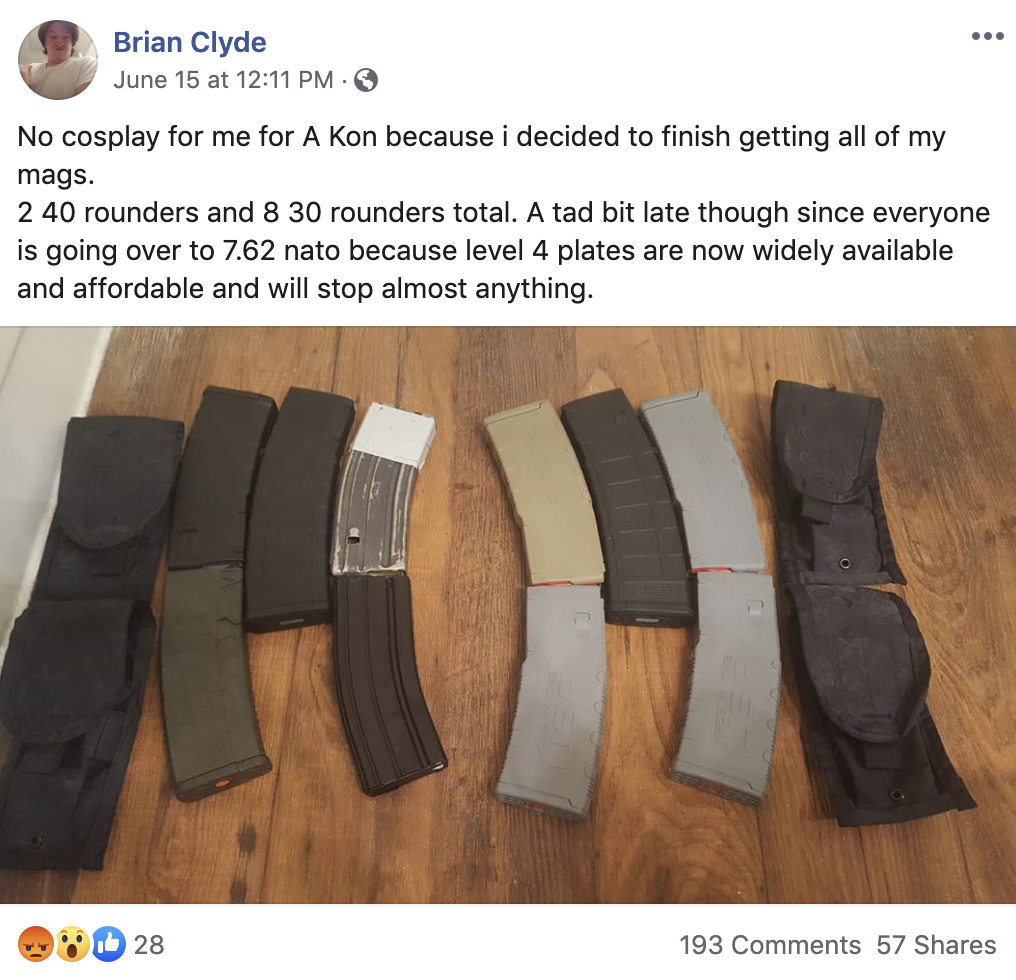The image size is (1016, 980).
Task: Click the wow face reaction icon
Action: click(72, 944)
